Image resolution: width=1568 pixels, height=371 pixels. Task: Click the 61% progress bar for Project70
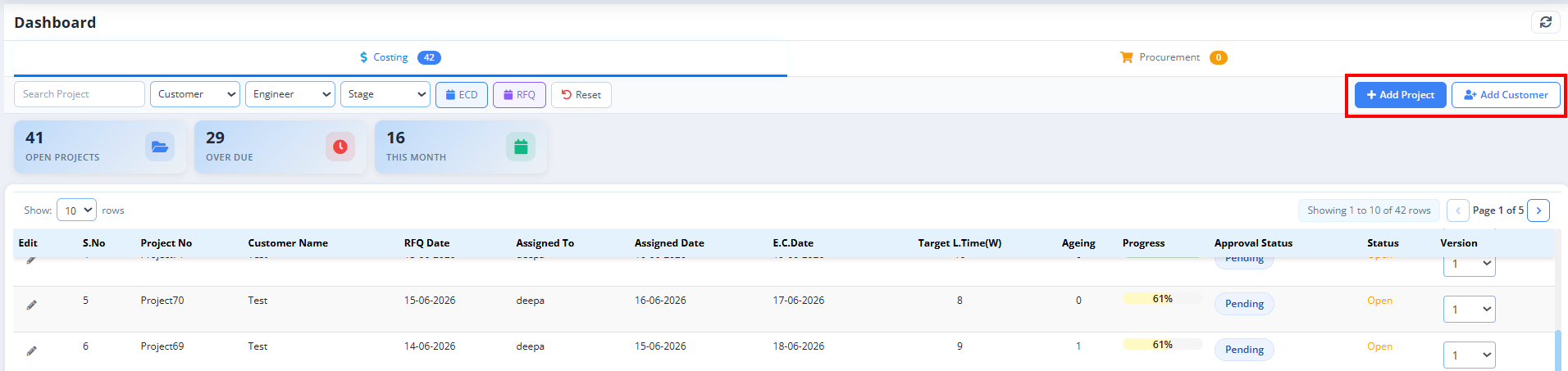1162,299
